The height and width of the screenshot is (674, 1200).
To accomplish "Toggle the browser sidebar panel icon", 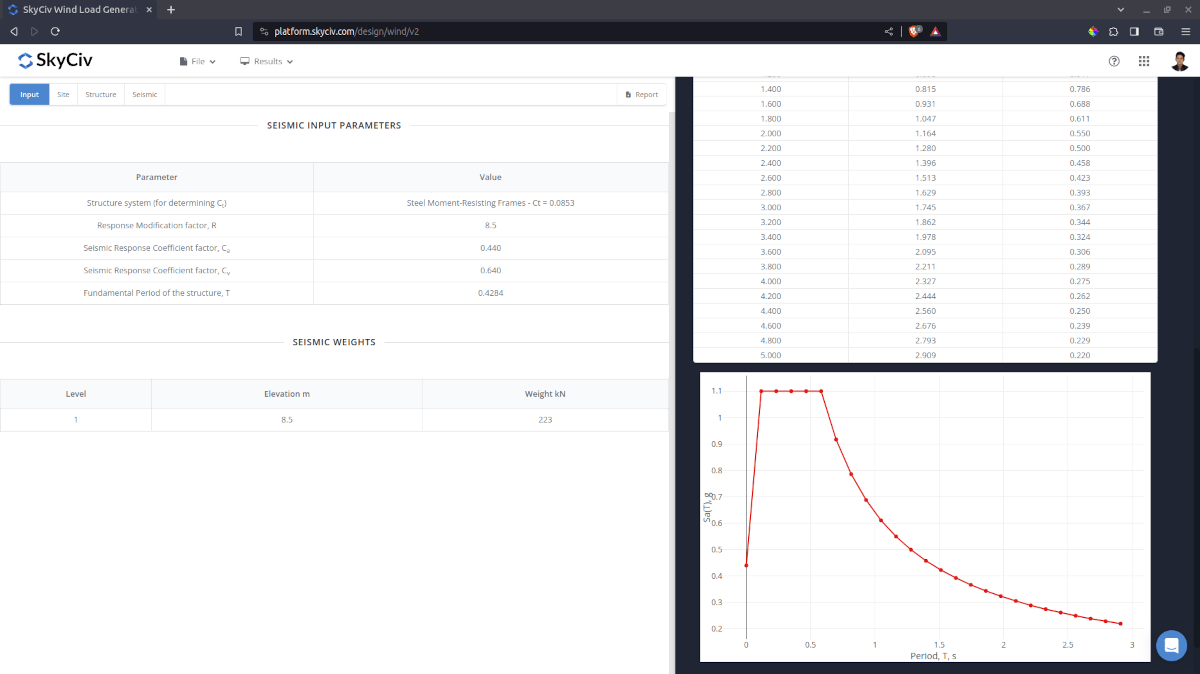I will (1133, 31).
